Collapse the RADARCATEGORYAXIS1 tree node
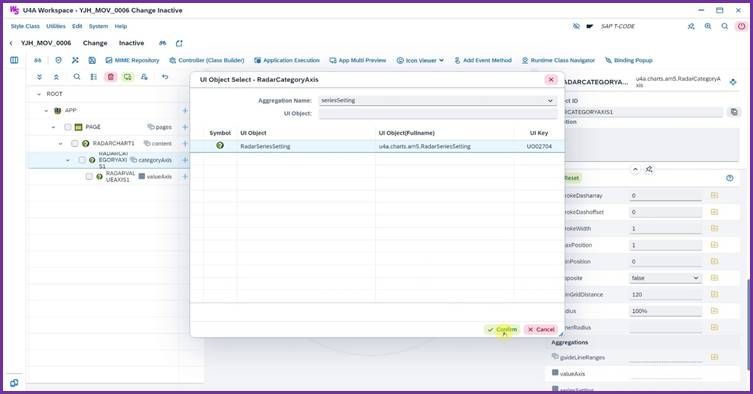Screen dimensions: 753x394 (x=68, y=160)
